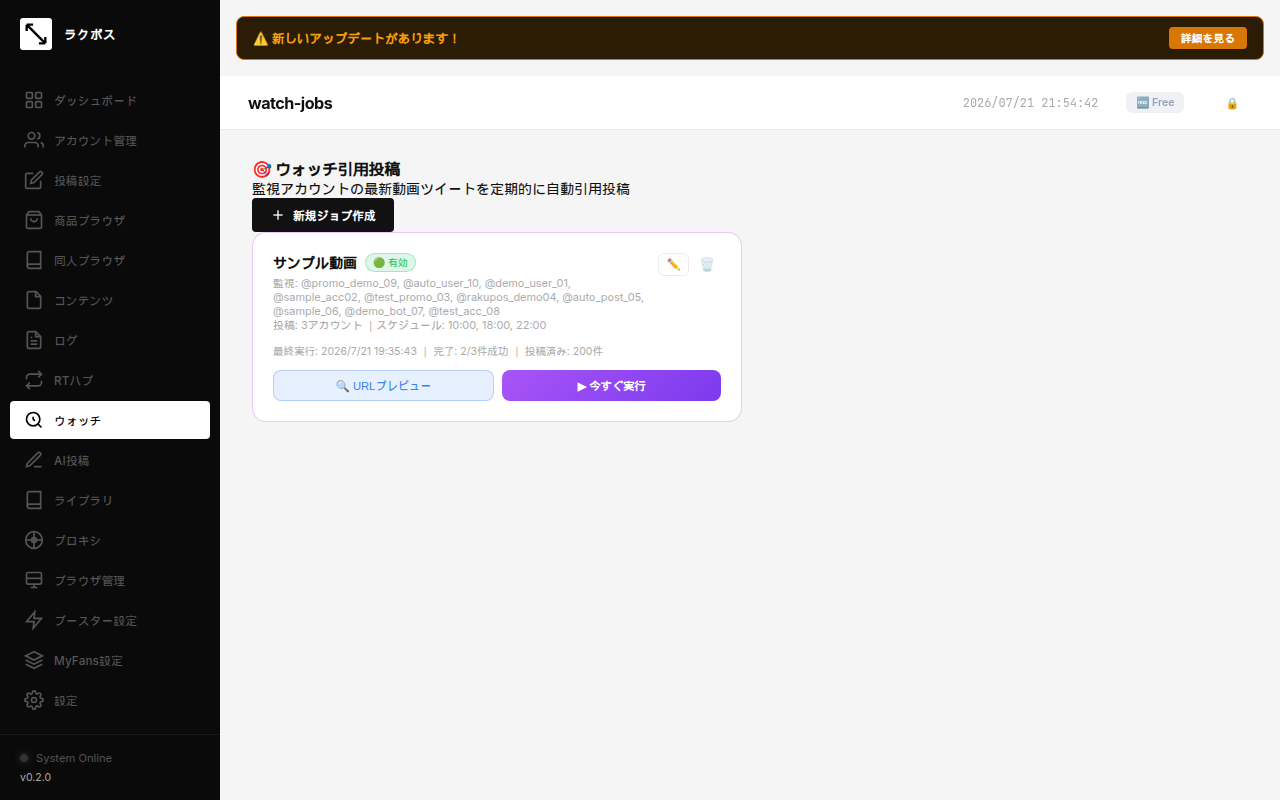Click the RTハブ repeat arrows icon
This screenshot has height=800, width=1280.
coord(34,380)
